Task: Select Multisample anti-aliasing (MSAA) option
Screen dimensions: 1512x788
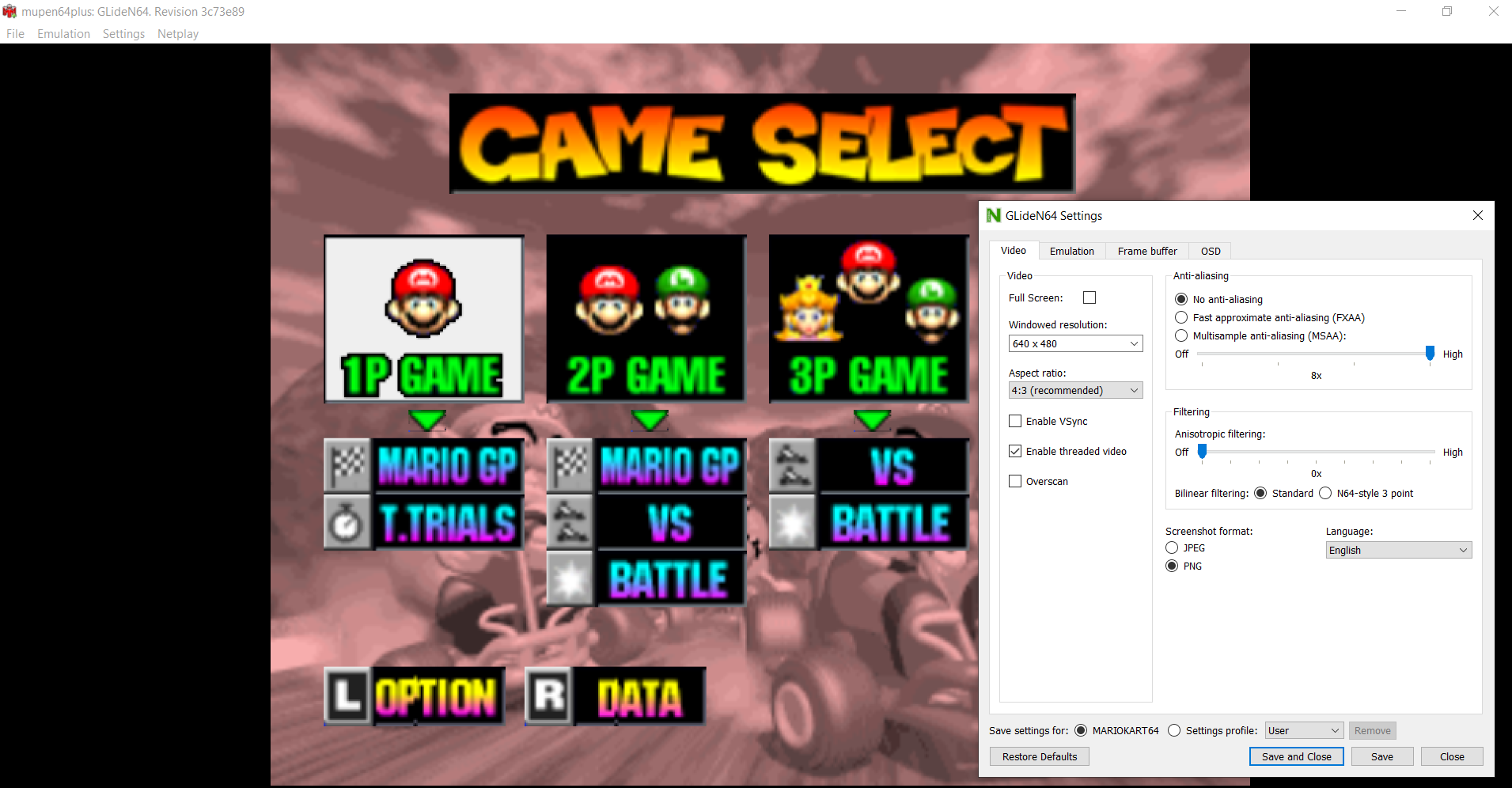Action: 1181,335
